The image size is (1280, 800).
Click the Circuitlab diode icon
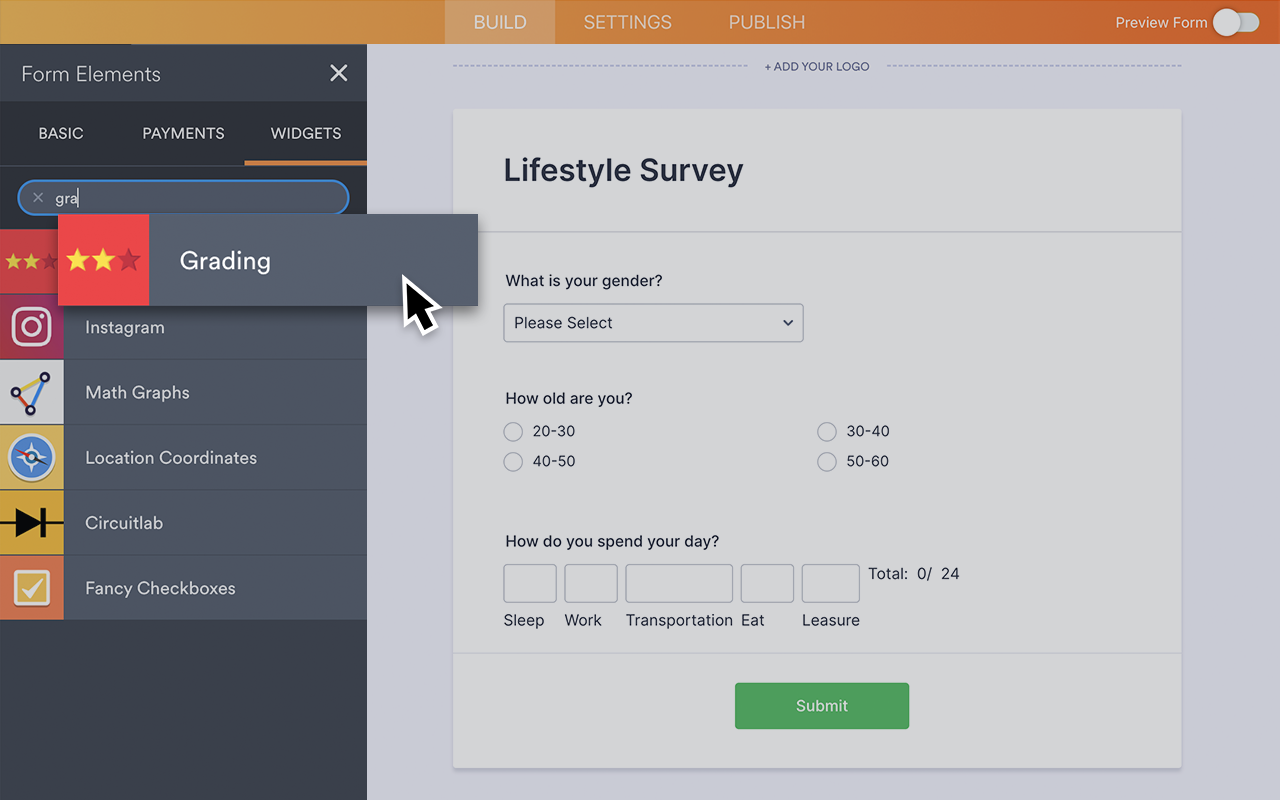tap(31, 522)
